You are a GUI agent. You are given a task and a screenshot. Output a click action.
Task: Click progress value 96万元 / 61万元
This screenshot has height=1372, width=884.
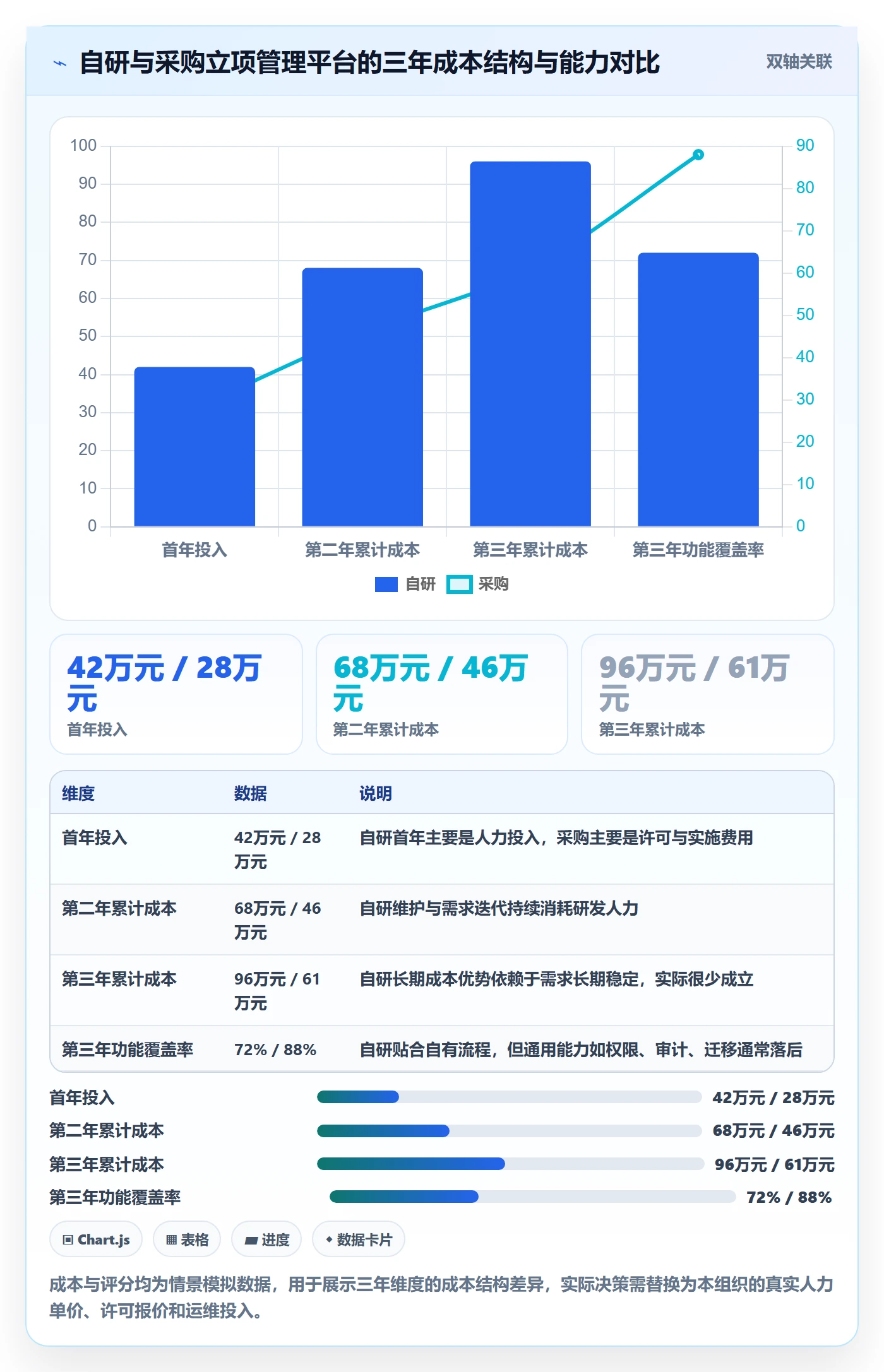pyautogui.click(x=774, y=1164)
